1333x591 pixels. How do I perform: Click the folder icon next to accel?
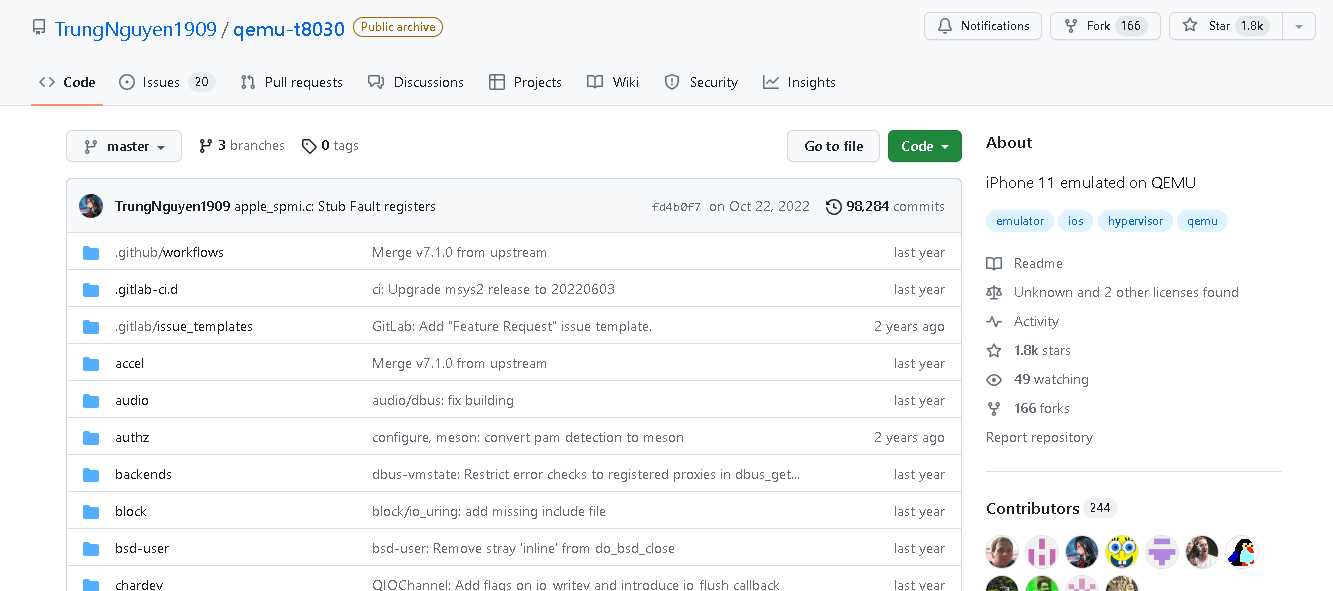click(91, 364)
